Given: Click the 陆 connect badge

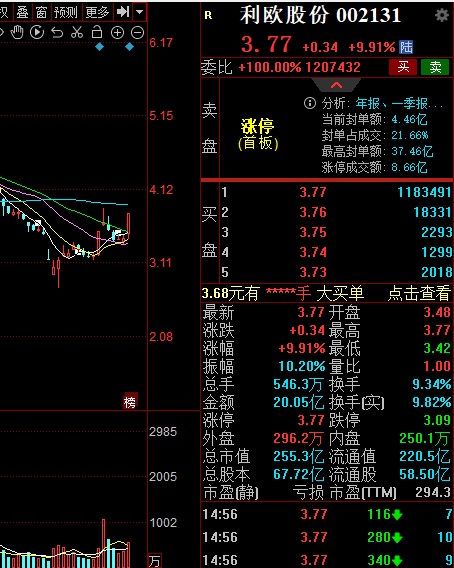Looking at the screenshot, I should (x=406, y=47).
